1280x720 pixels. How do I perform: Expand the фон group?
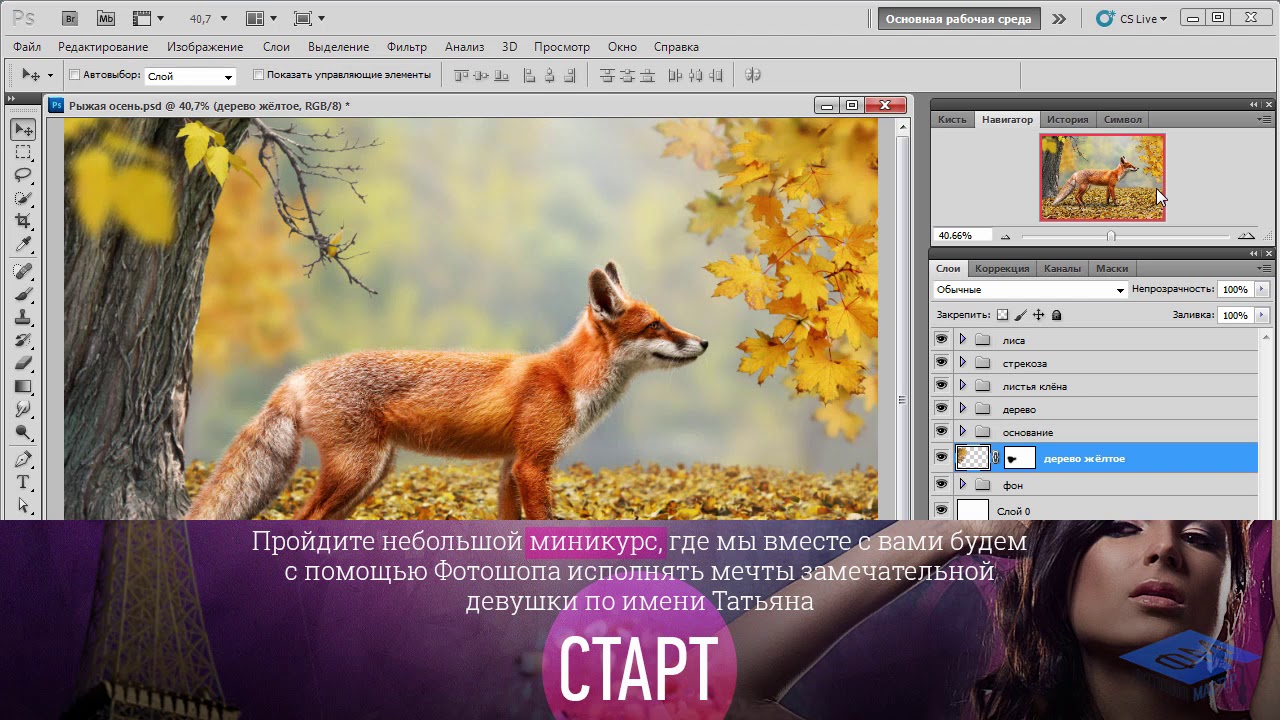(962, 484)
